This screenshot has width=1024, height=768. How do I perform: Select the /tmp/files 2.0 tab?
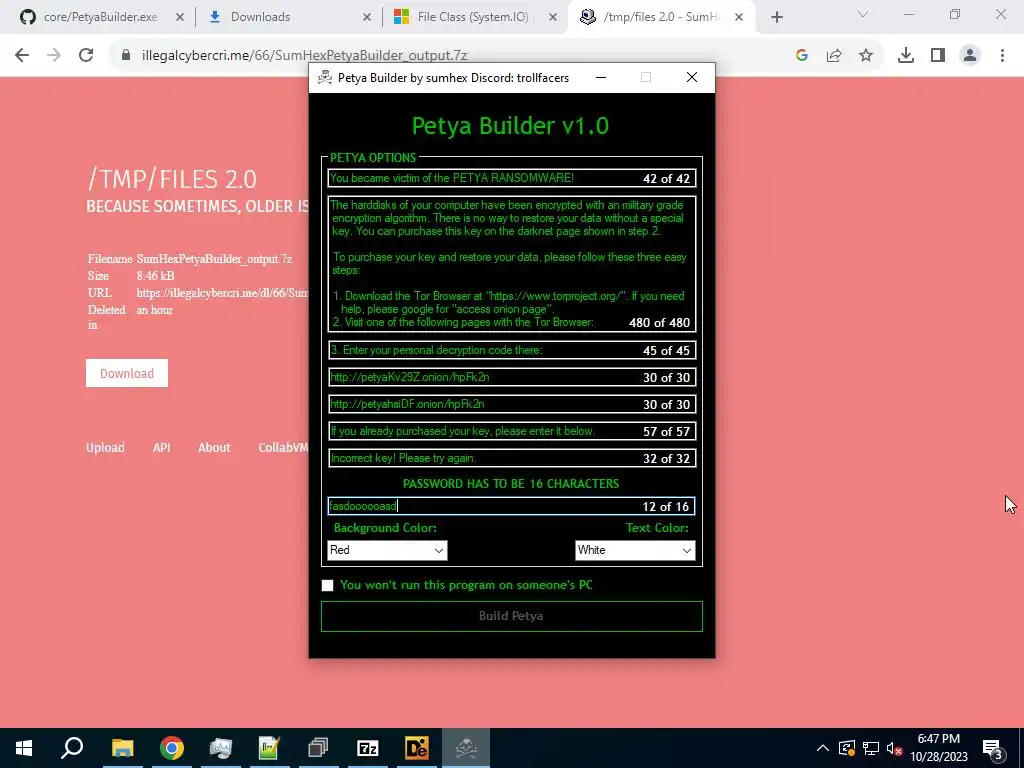coord(660,18)
